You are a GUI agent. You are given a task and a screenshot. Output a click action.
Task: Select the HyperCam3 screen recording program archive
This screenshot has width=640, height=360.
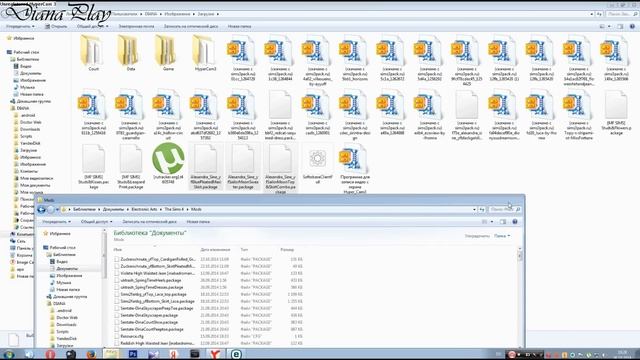tap(355, 169)
